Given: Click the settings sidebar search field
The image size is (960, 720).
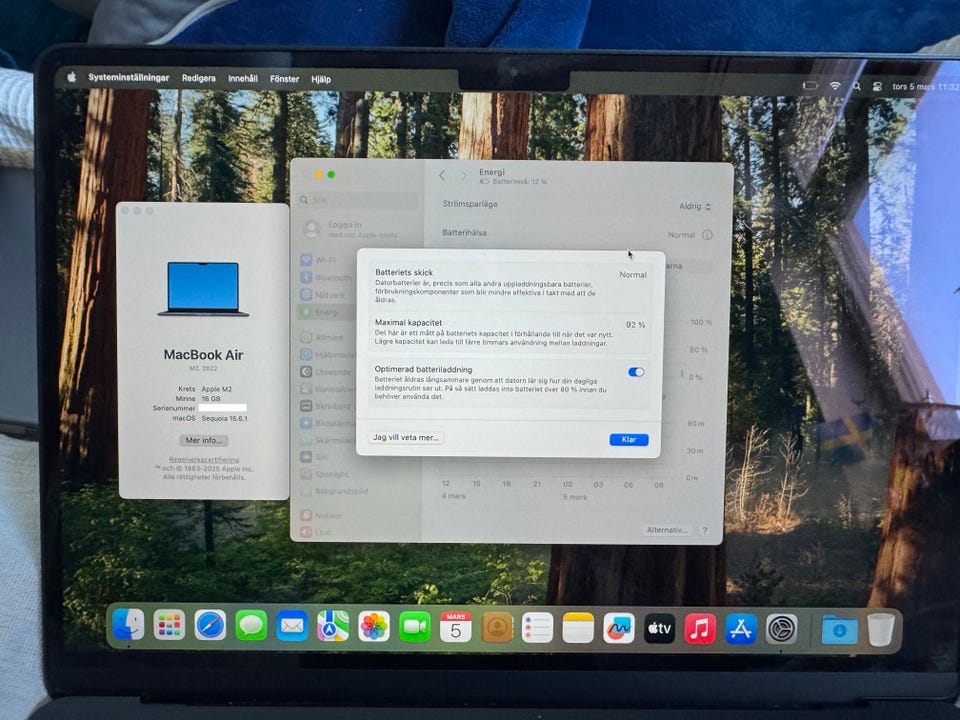Looking at the screenshot, I should (x=359, y=200).
